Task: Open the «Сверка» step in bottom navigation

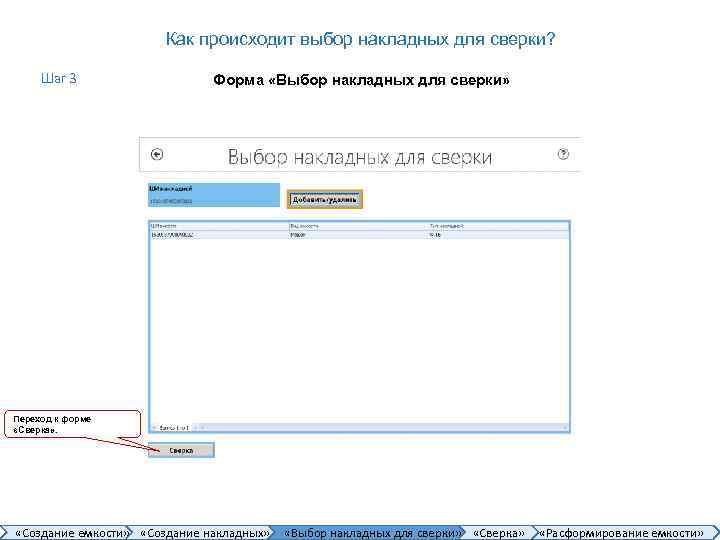Action: pos(498,533)
